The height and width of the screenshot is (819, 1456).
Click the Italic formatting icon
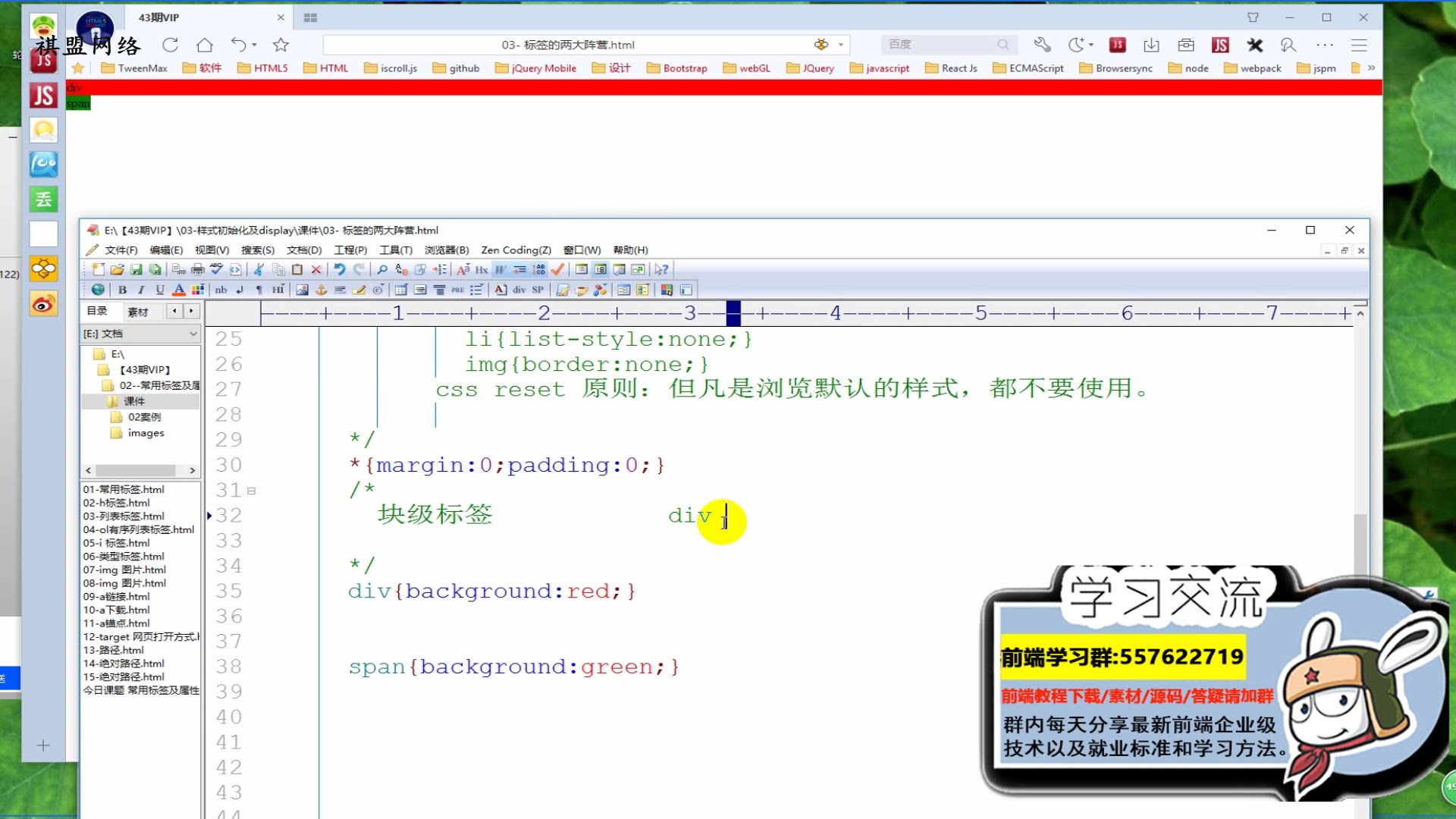(x=140, y=290)
